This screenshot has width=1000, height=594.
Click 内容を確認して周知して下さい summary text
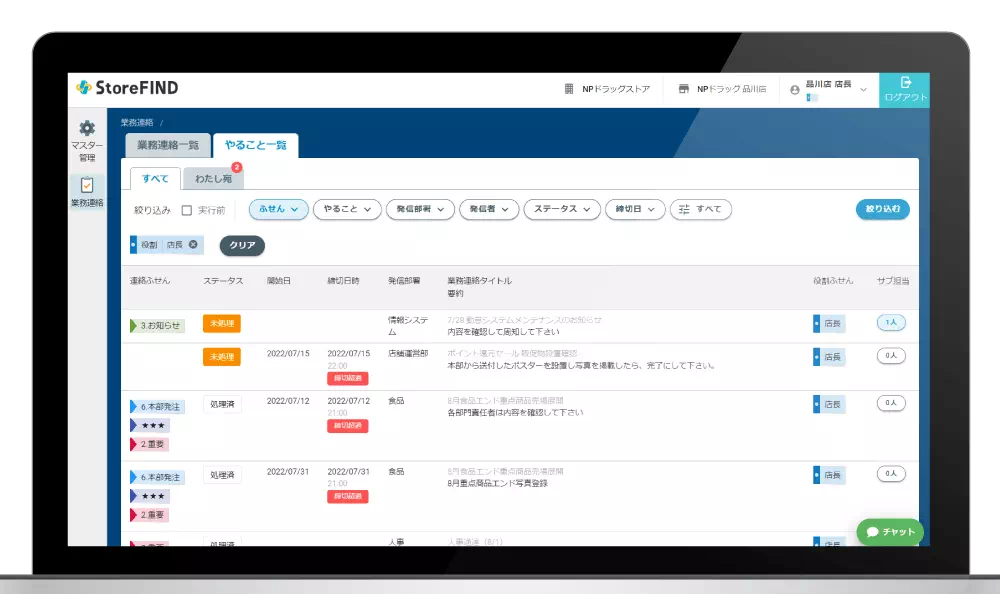coord(503,332)
